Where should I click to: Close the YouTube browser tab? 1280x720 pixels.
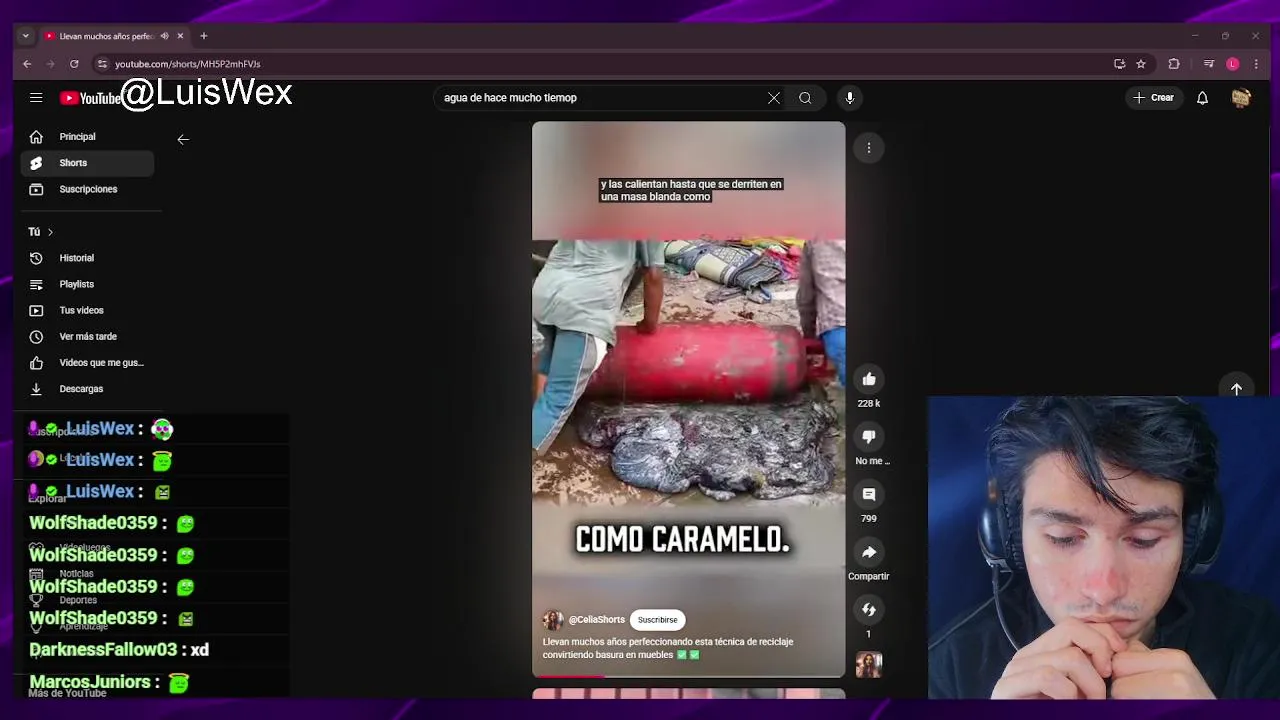coord(180,36)
